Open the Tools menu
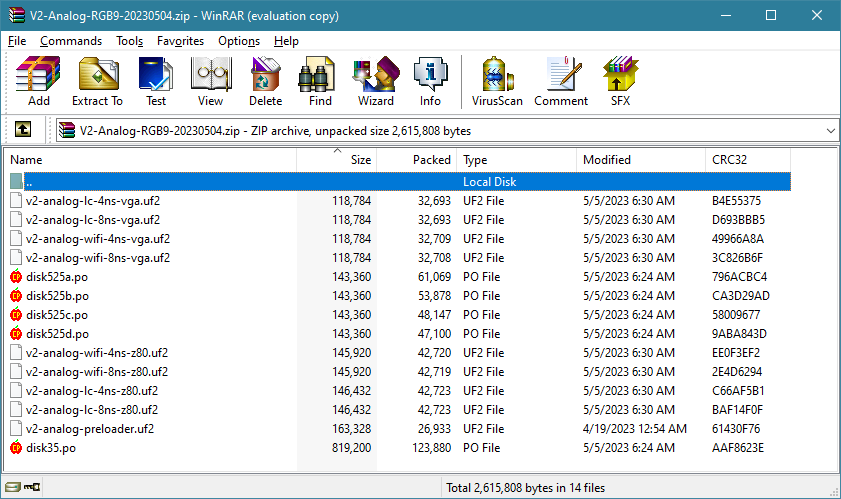Image resolution: width=841 pixels, height=499 pixels. [x=129, y=41]
